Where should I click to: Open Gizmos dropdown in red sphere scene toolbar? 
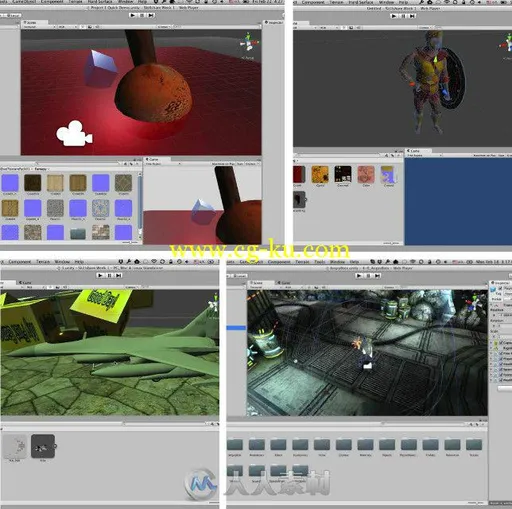pos(163,27)
